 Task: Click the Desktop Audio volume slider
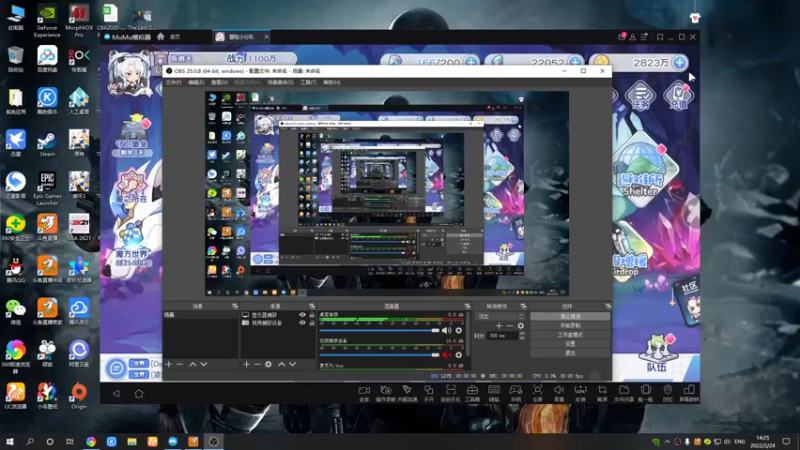click(x=379, y=331)
